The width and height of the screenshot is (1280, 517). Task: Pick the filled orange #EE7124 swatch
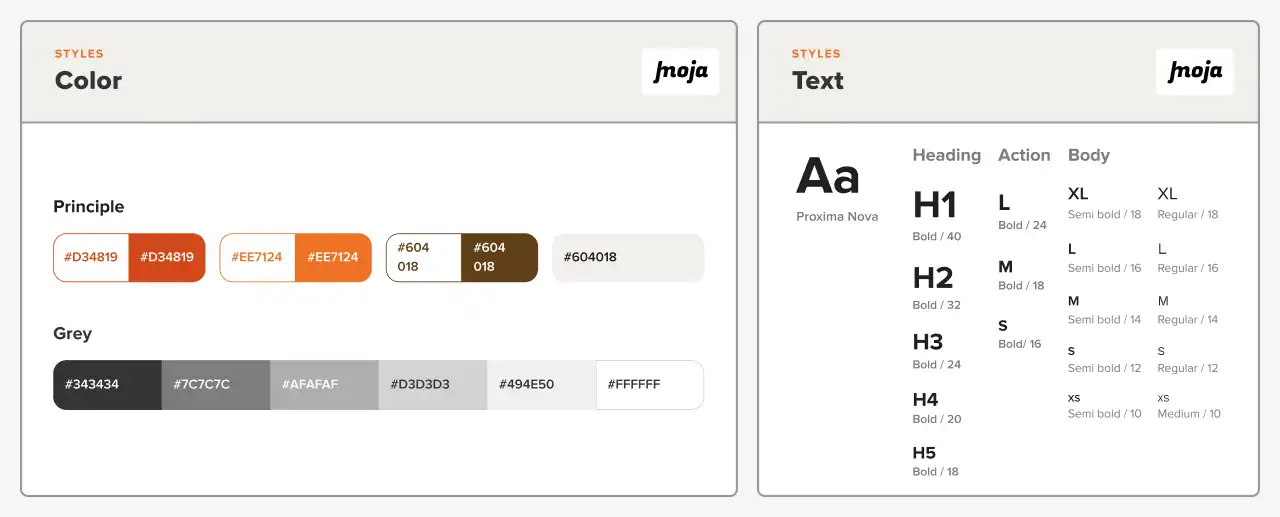(333, 257)
